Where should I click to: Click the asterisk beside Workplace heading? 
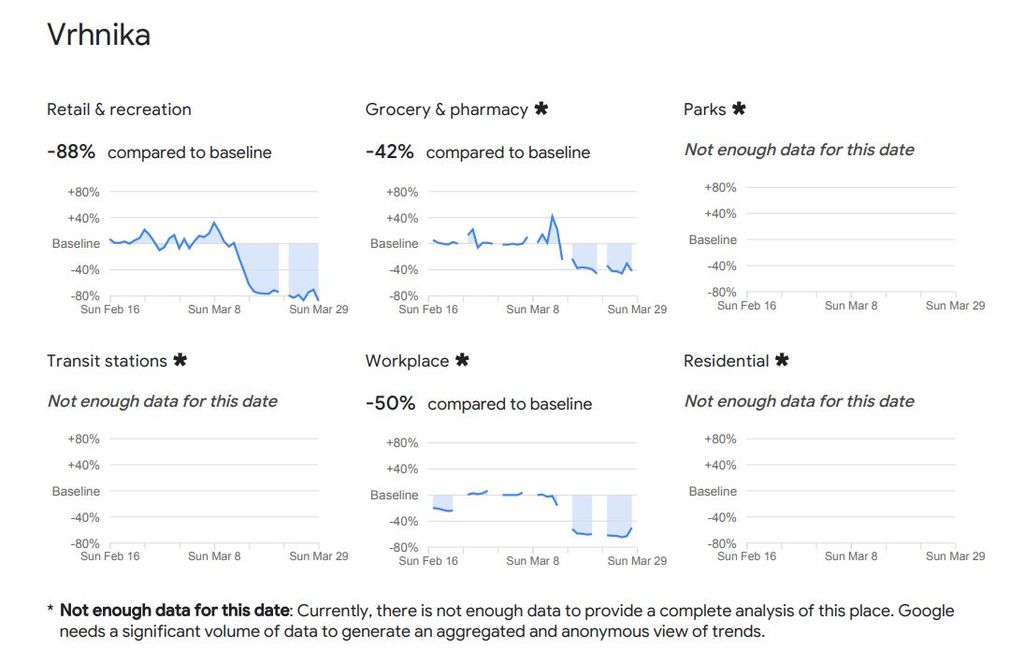click(x=462, y=360)
